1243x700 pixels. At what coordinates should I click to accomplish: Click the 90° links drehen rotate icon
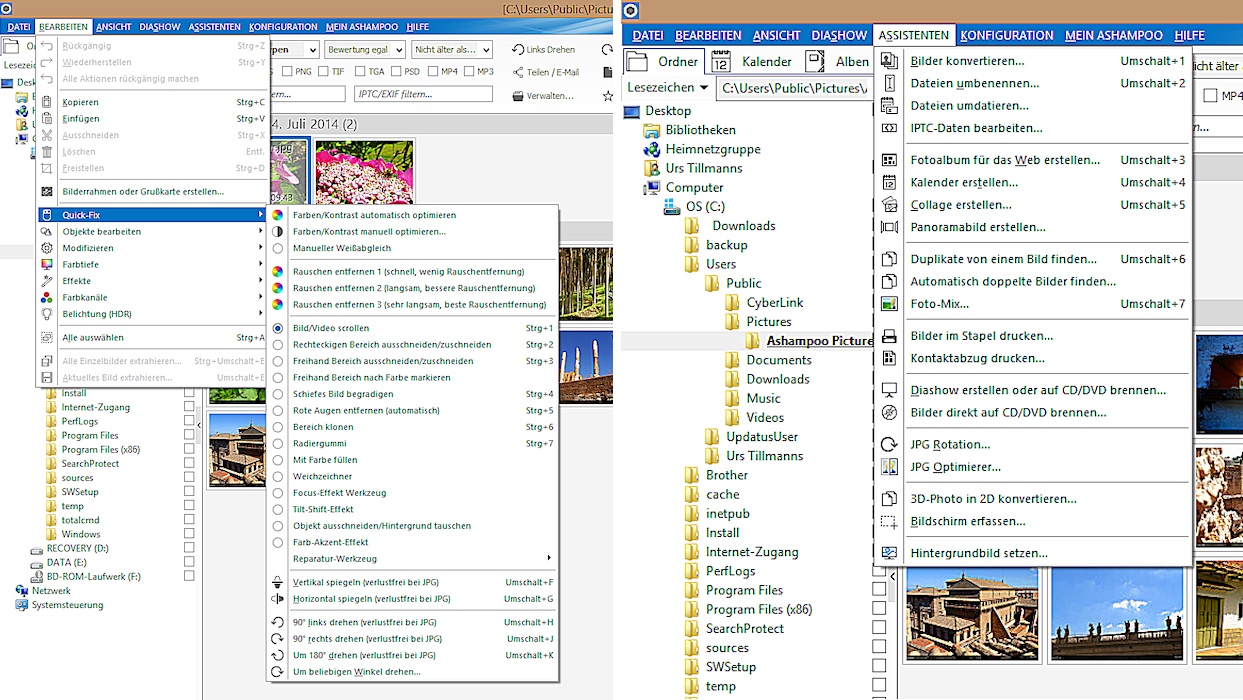(x=278, y=622)
